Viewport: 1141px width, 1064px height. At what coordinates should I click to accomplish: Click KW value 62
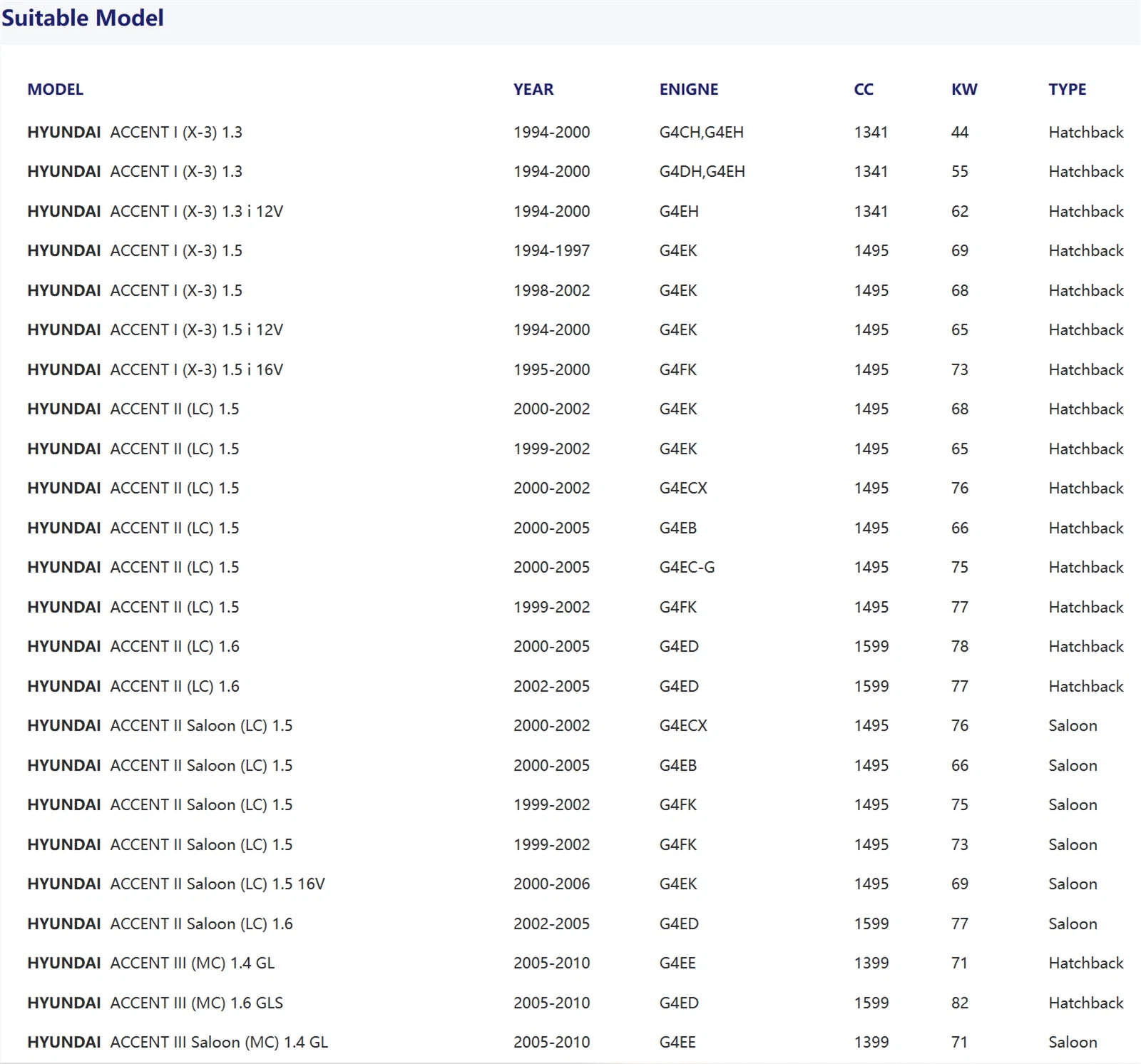960,211
